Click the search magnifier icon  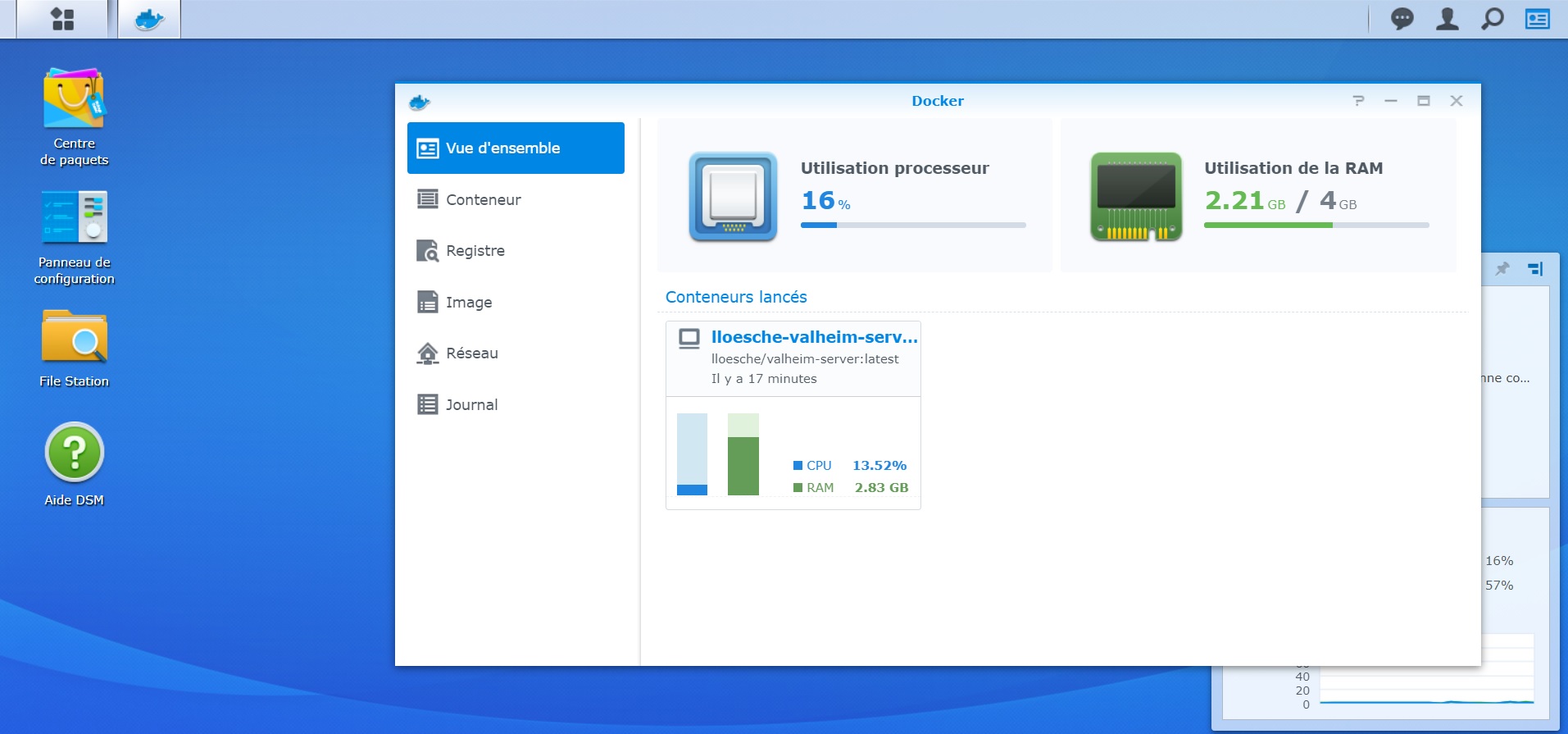(x=1493, y=19)
